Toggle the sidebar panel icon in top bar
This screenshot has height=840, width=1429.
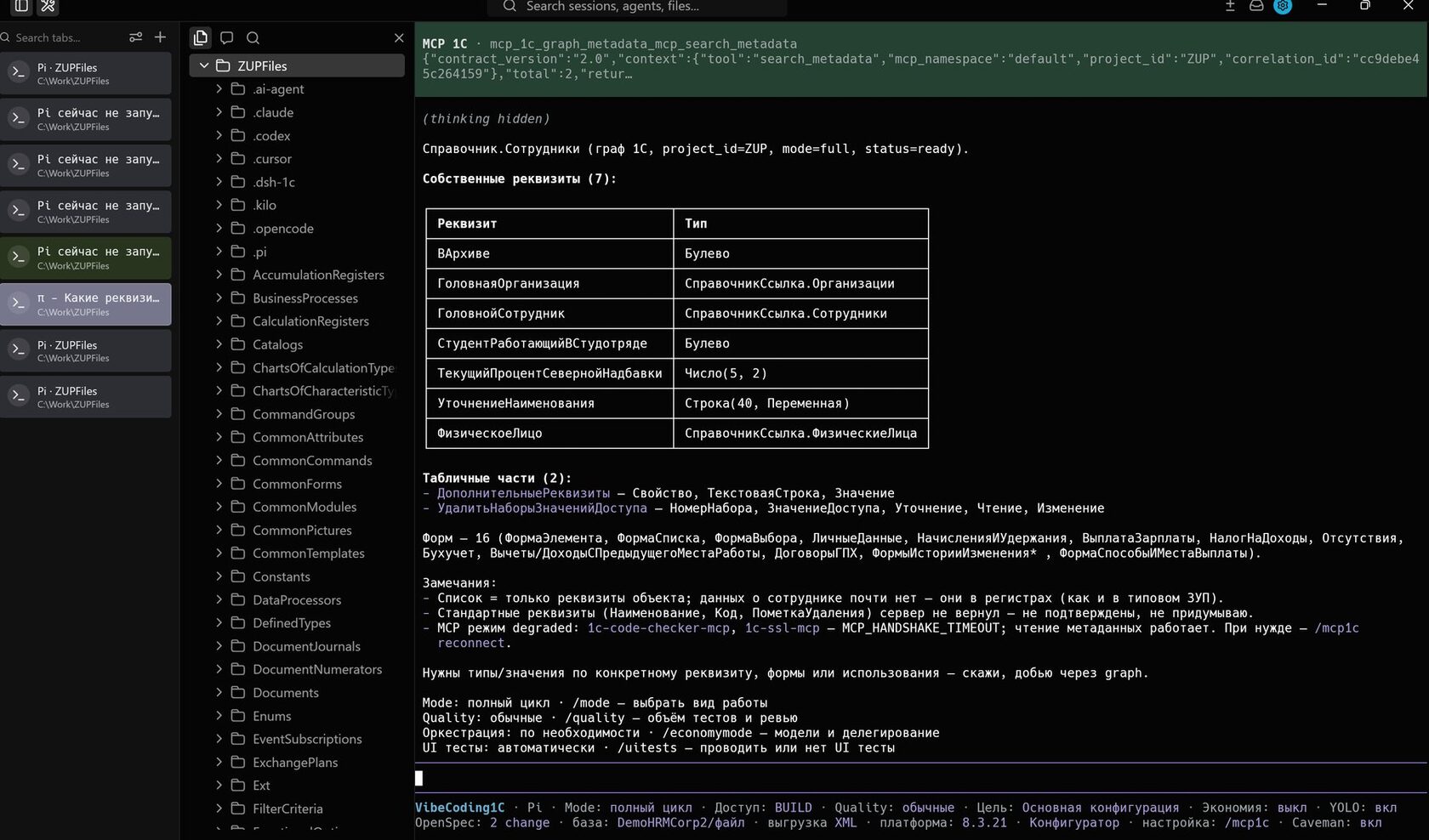click(x=21, y=6)
